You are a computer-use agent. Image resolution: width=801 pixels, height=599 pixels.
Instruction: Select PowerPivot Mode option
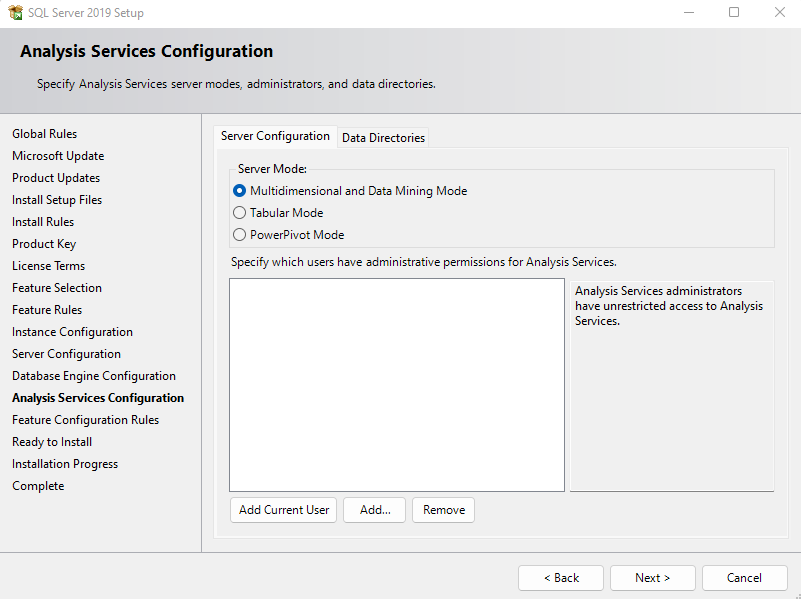coord(240,235)
